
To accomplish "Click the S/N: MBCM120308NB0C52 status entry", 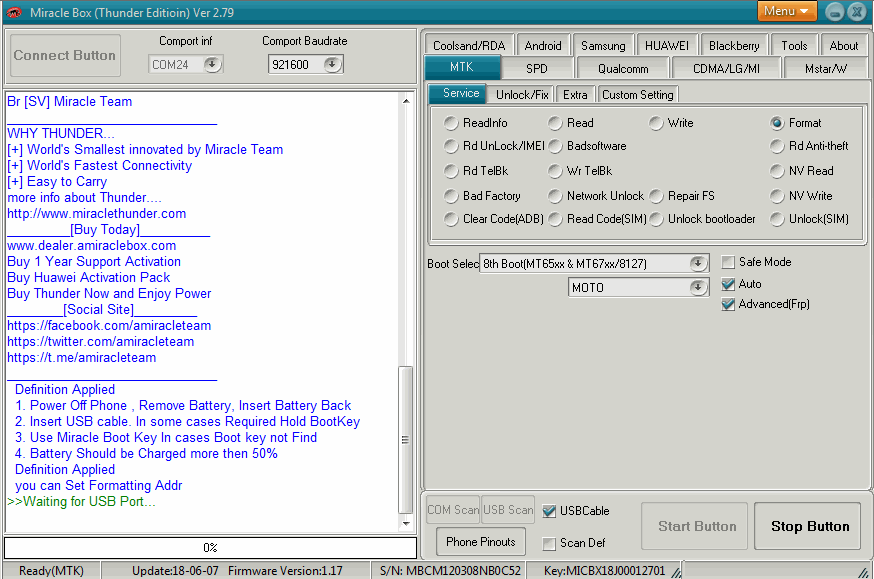I will tap(450, 571).
